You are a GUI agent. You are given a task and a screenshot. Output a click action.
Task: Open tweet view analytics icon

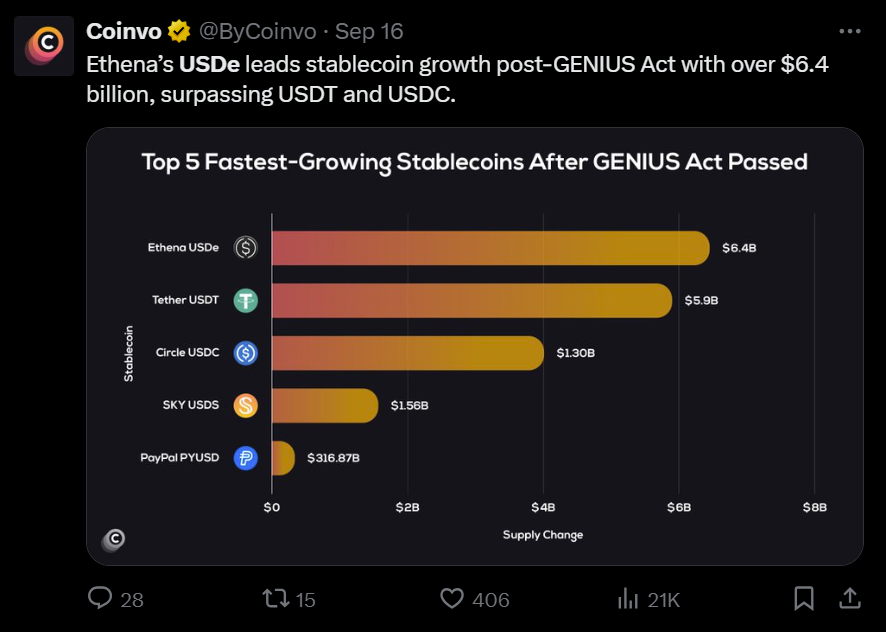tap(629, 598)
